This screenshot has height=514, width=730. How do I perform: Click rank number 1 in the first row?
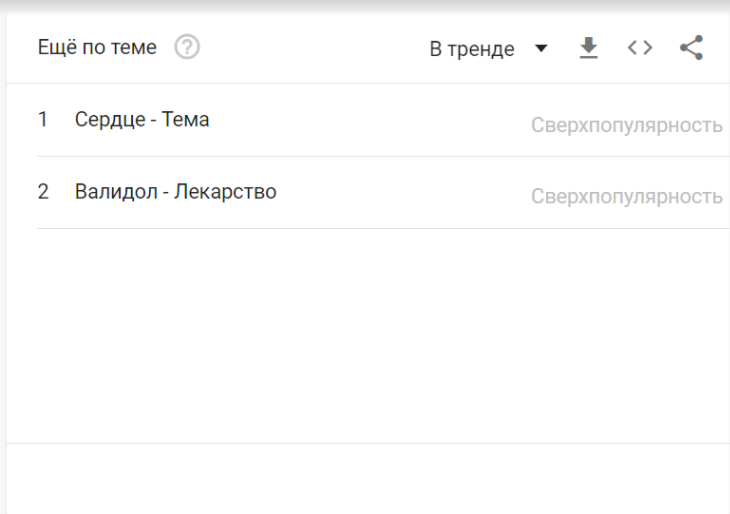pyautogui.click(x=43, y=120)
